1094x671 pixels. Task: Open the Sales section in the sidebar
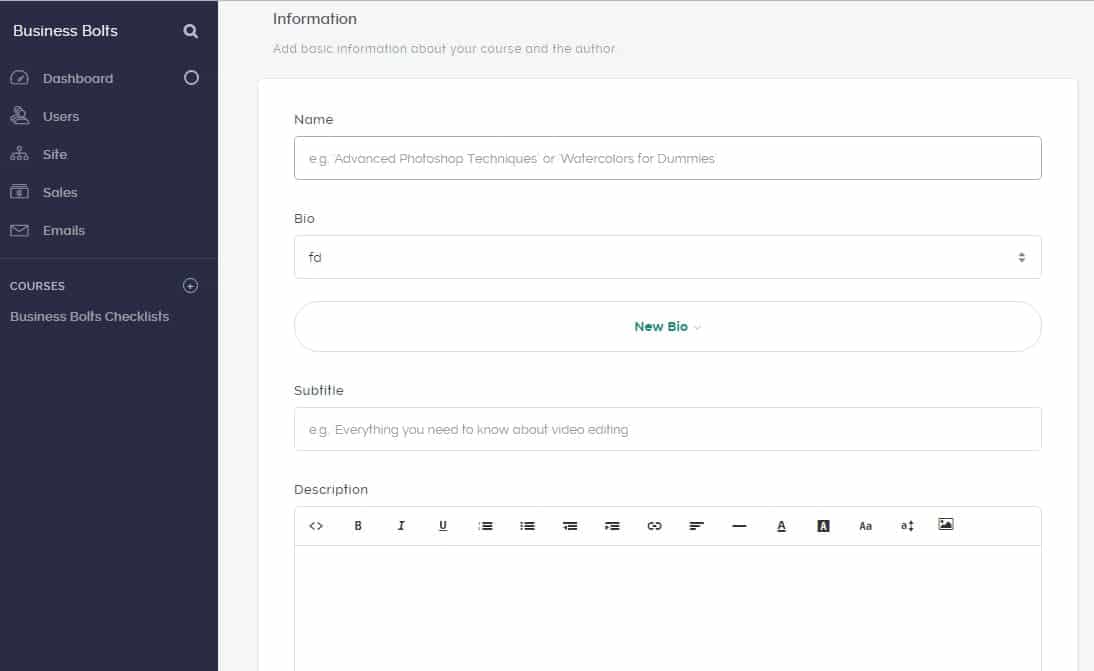click(60, 193)
